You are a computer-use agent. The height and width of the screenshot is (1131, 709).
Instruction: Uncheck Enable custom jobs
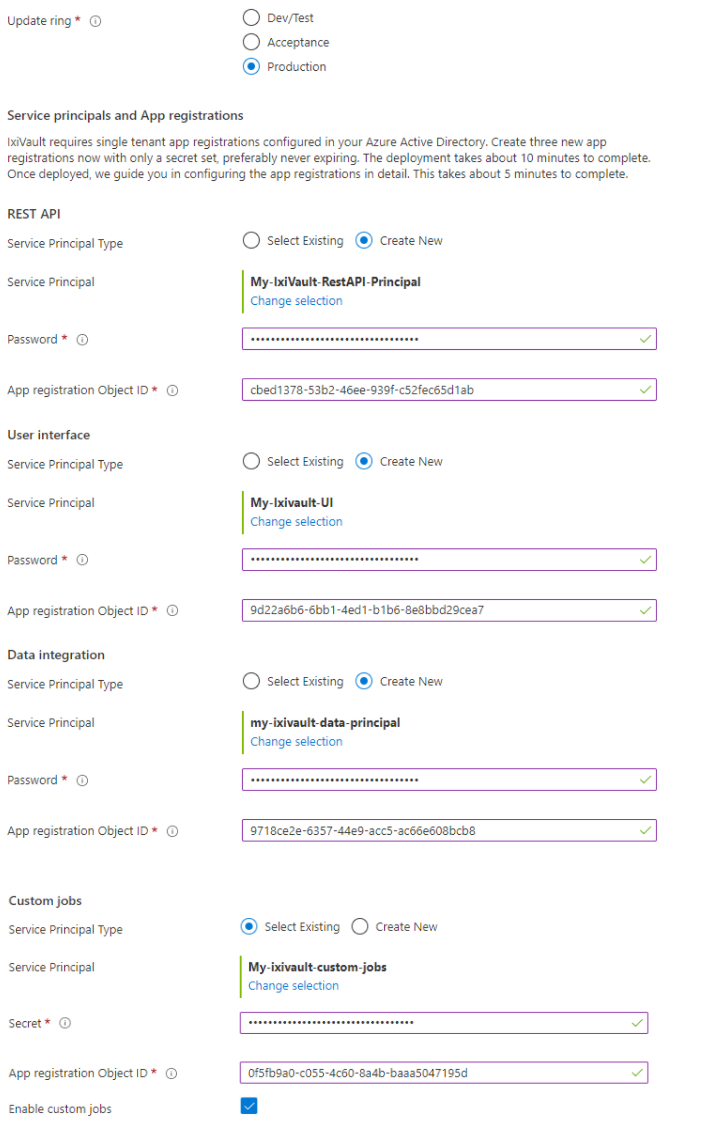[x=249, y=1105]
